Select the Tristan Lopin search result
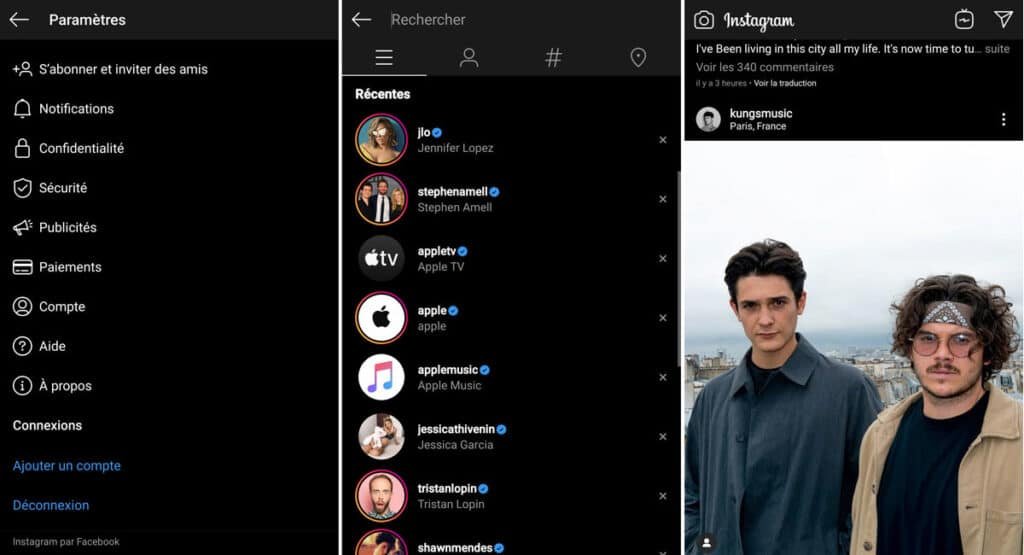Image resolution: width=1024 pixels, height=555 pixels. pos(509,496)
